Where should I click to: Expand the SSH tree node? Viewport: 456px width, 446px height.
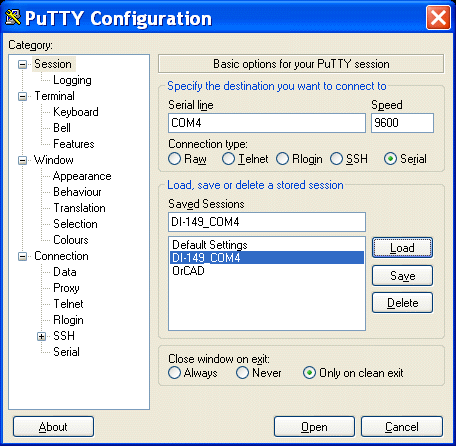tap(41, 336)
